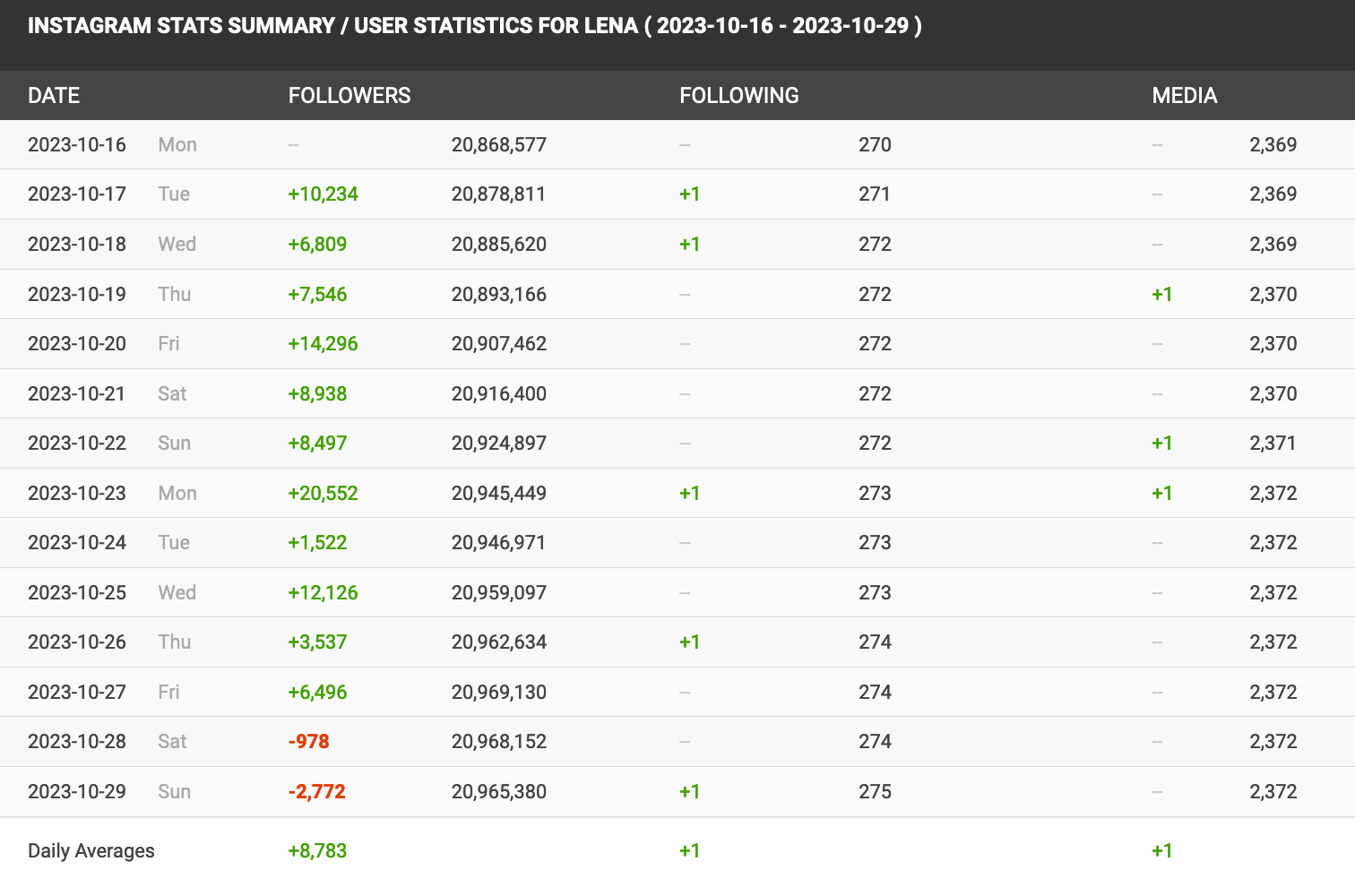Select the date 2023-10-22
Screen dimensions: 1355x896
[x=77, y=444]
